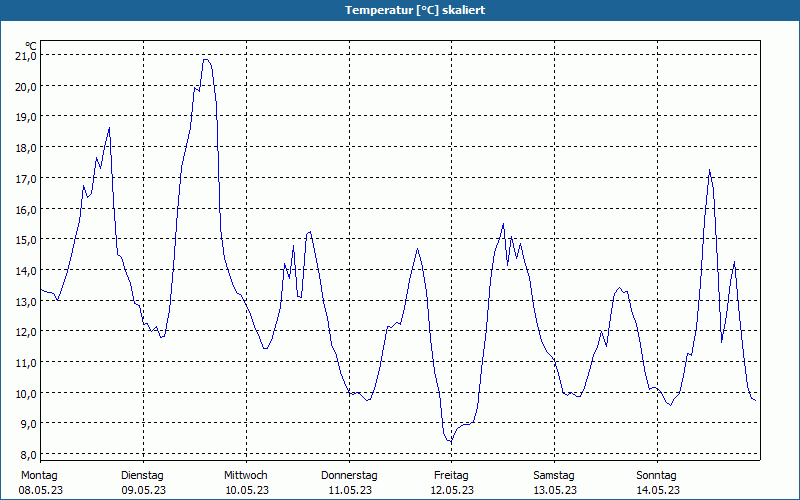
Task: Click the Dienstag 09.05.23 axis label
Action: pyautogui.click(x=143, y=483)
